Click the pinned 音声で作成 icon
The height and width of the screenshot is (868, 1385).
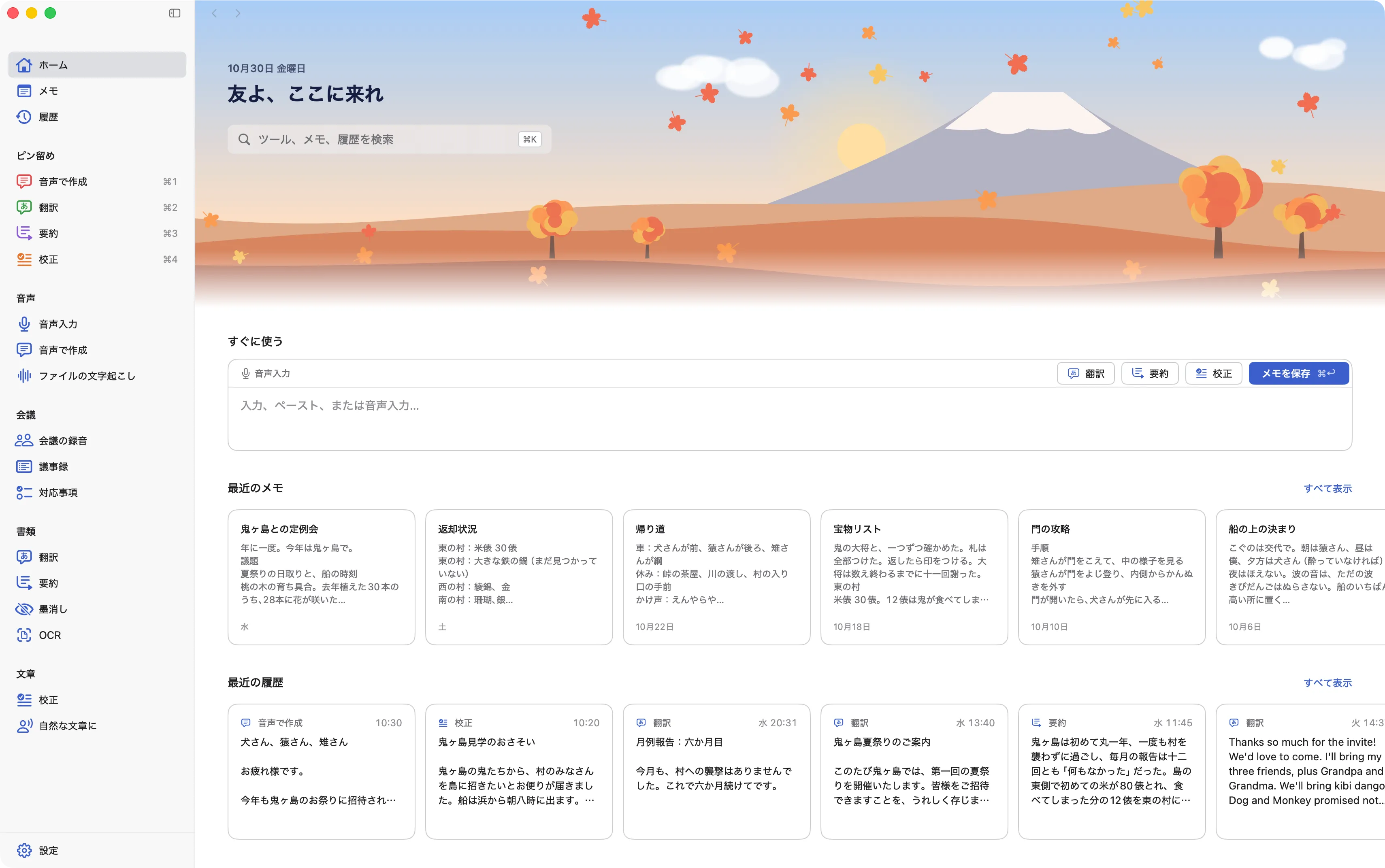pyautogui.click(x=24, y=181)
